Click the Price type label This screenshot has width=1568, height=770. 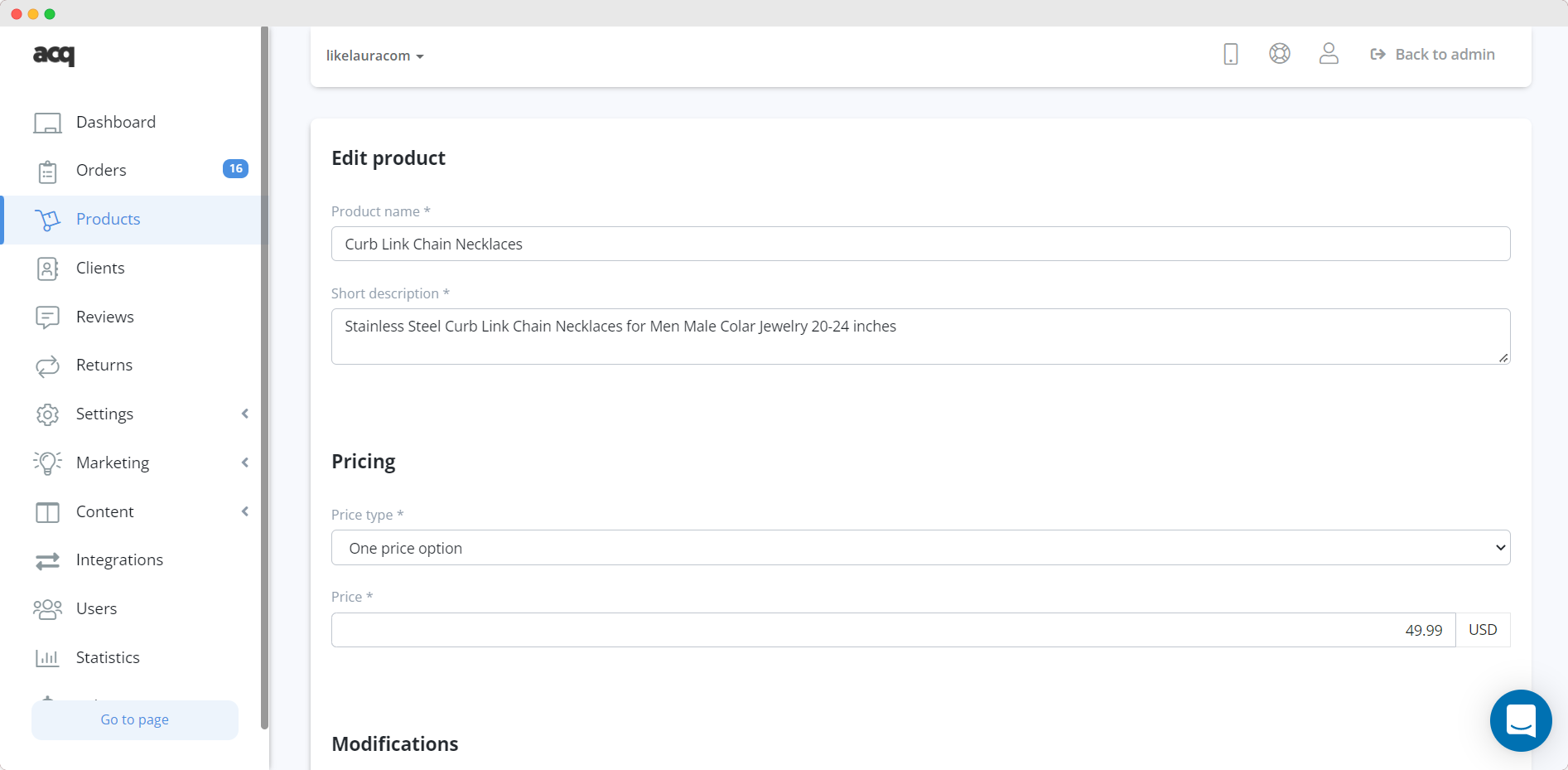[368, 515]
